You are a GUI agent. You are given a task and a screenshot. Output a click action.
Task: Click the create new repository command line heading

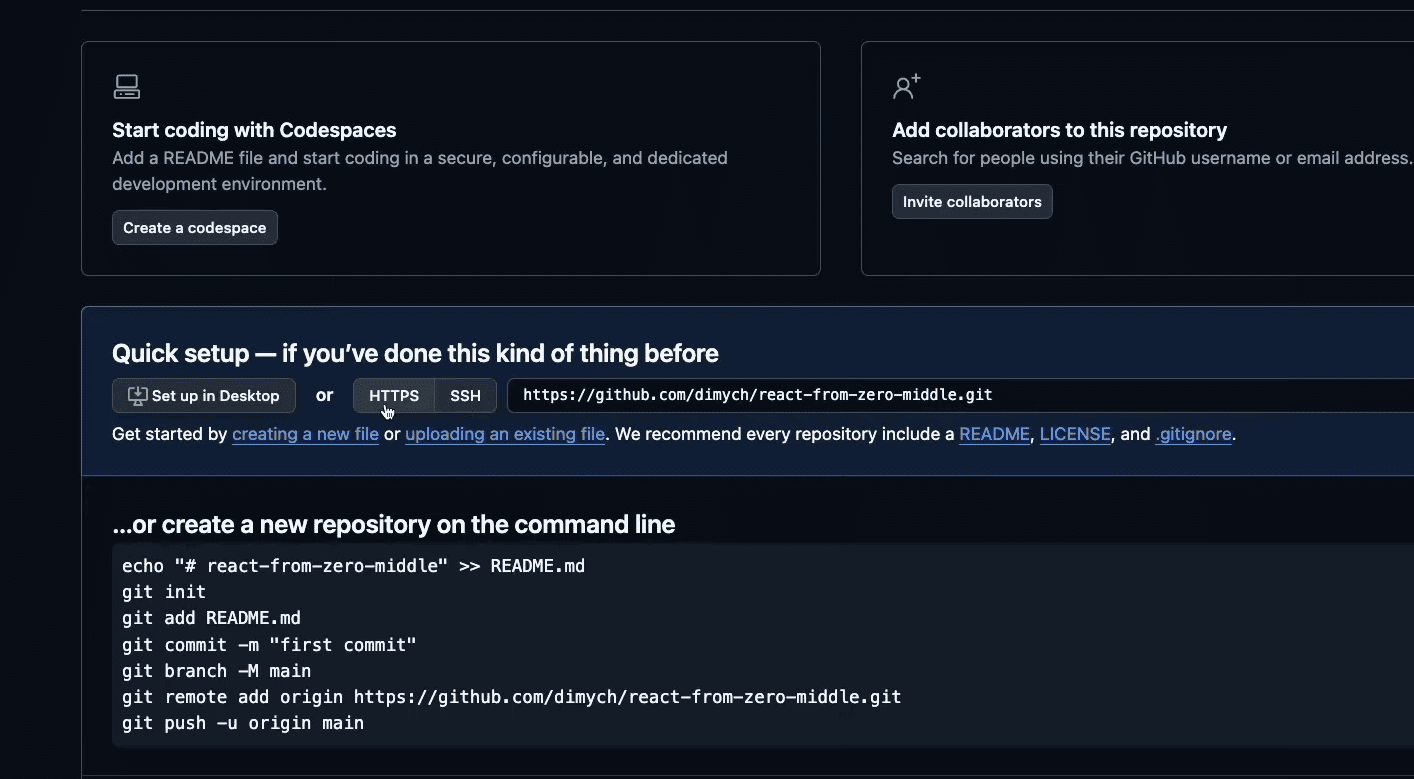pos(393,524)
